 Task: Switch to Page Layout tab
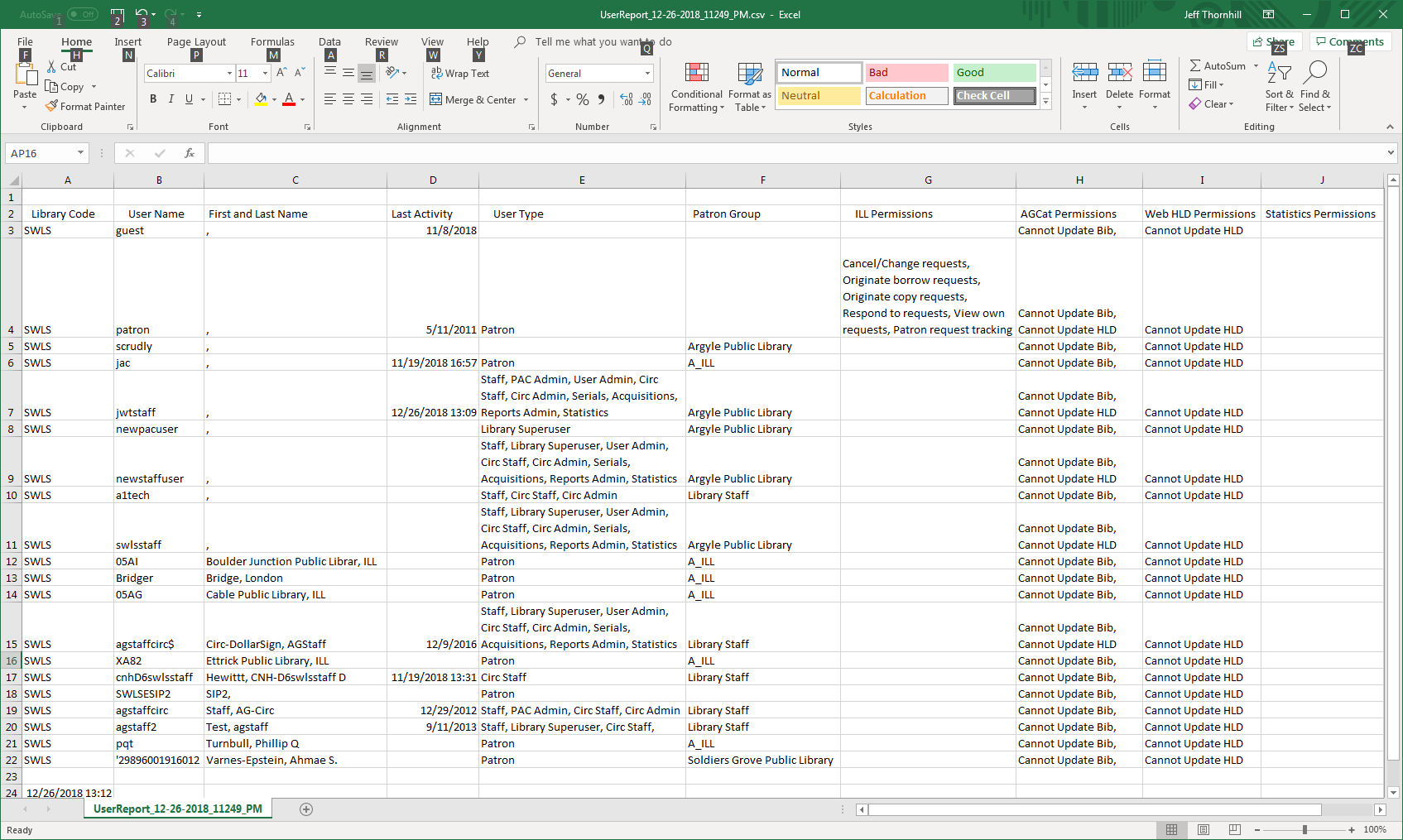[196, 42]
